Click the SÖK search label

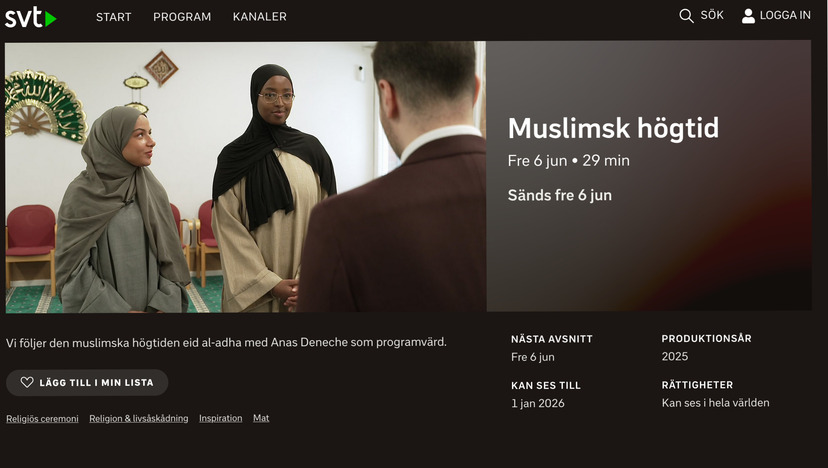[x=712, y=15]
